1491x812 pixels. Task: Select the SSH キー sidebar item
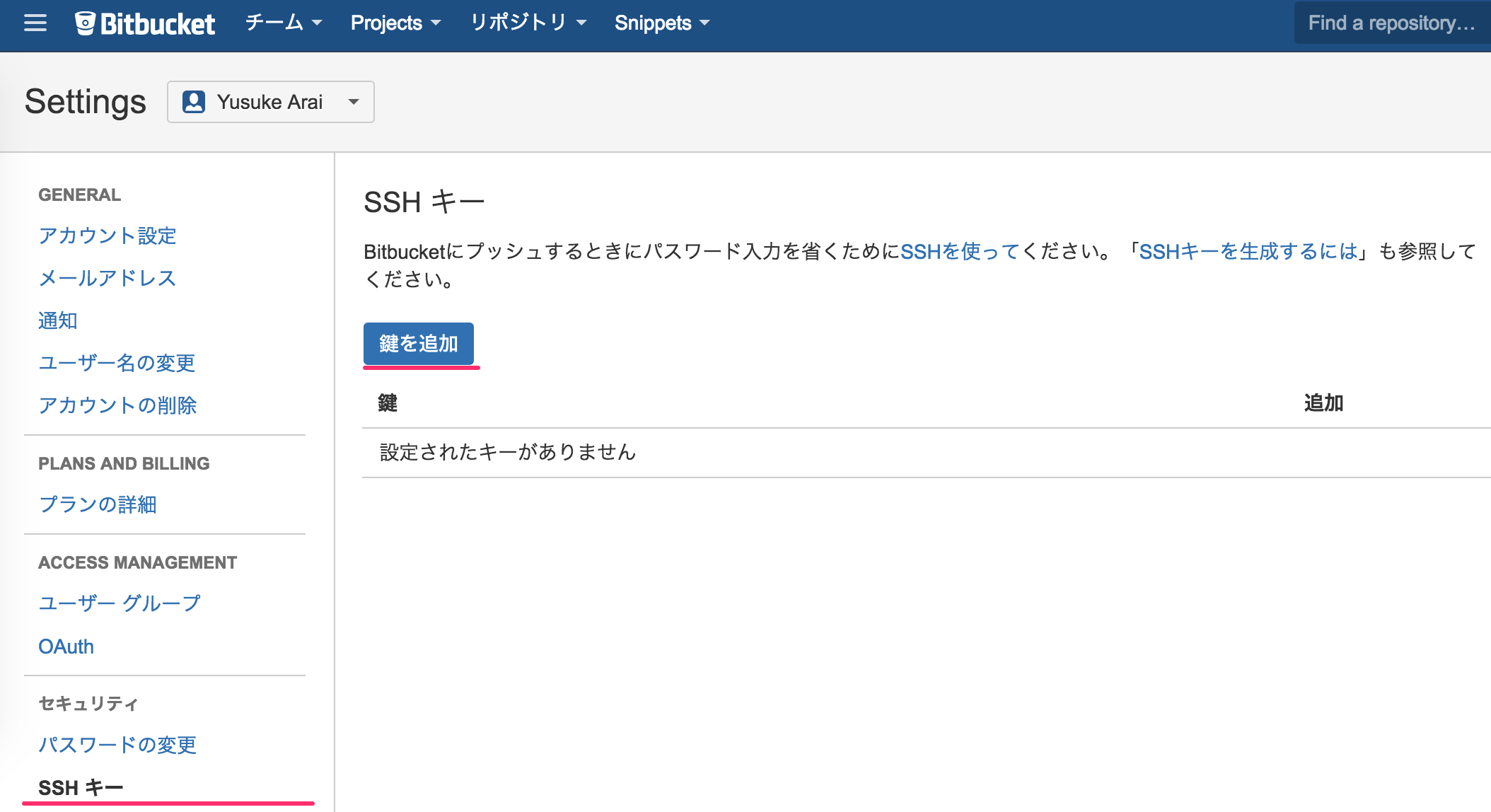click(81, 787)
